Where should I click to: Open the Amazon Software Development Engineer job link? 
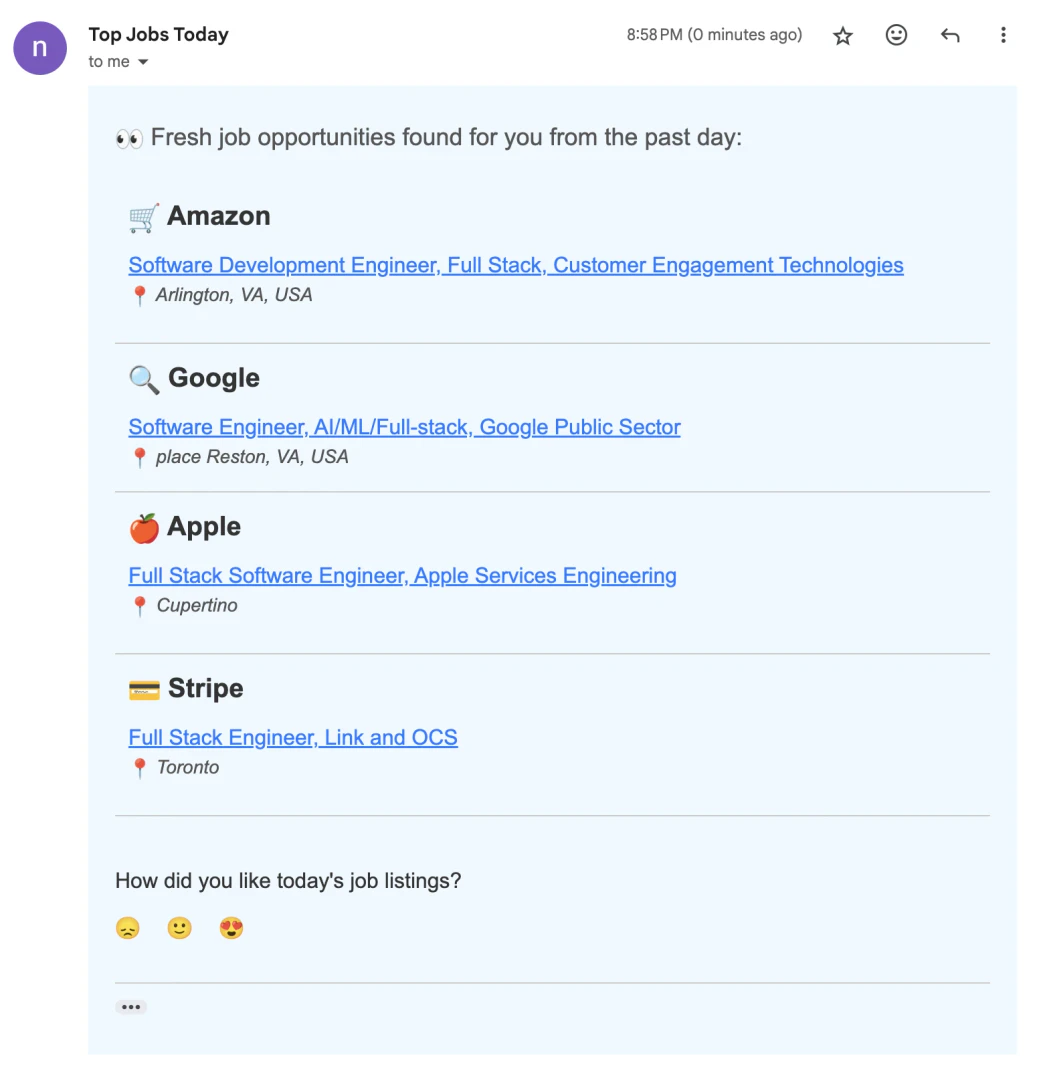tap(515, 265)
